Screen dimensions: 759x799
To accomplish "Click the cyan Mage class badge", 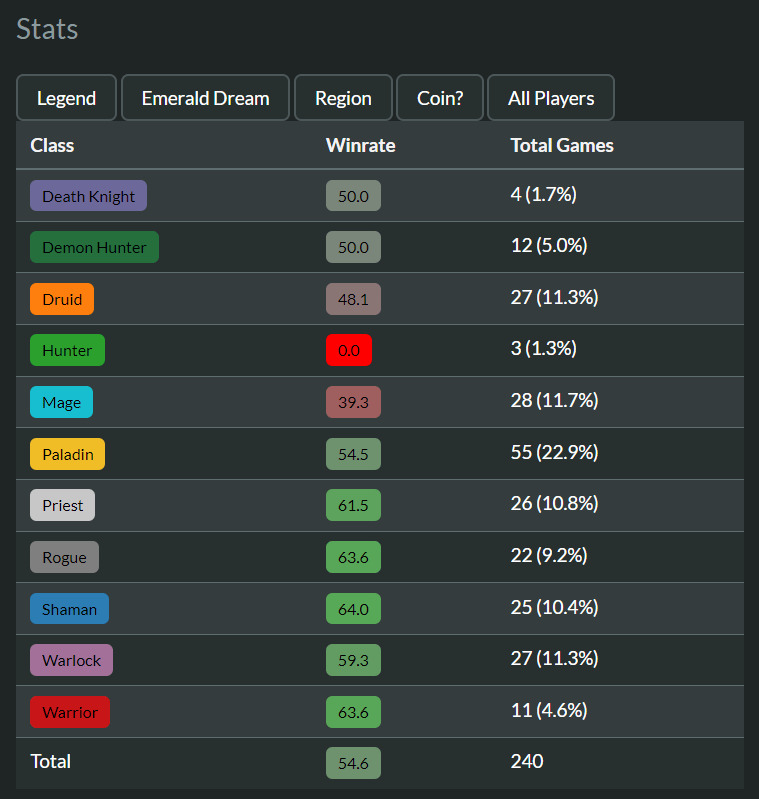I will tap(61, 402).
